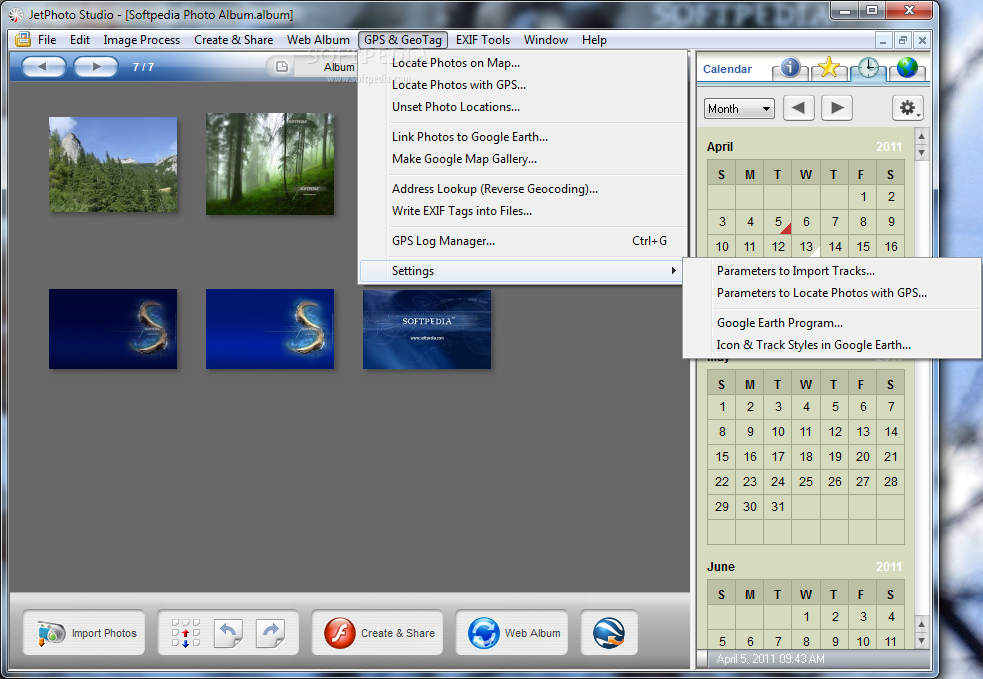The height and width of the screenshot is (679, 983).
Task: Open the Edit menu
Action: 80,39
